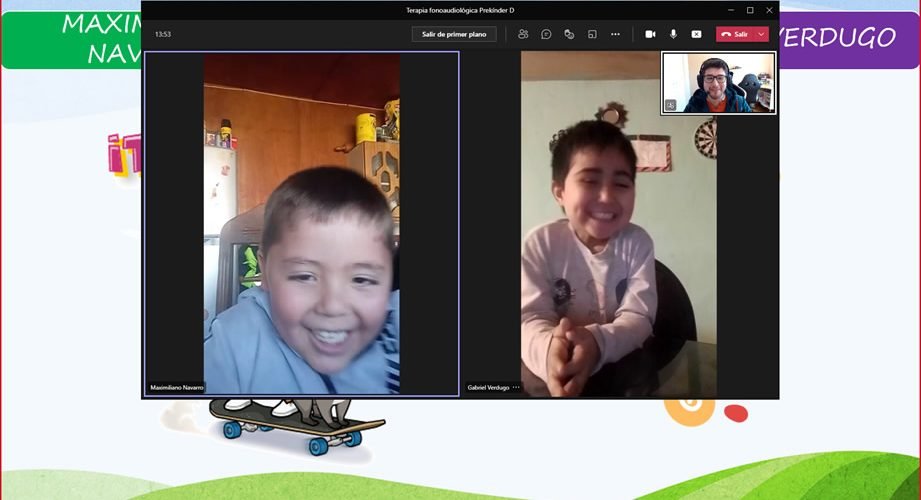
Task: Open options next to Gabriel Verdugo name
Action: click(x=516, y=387)
